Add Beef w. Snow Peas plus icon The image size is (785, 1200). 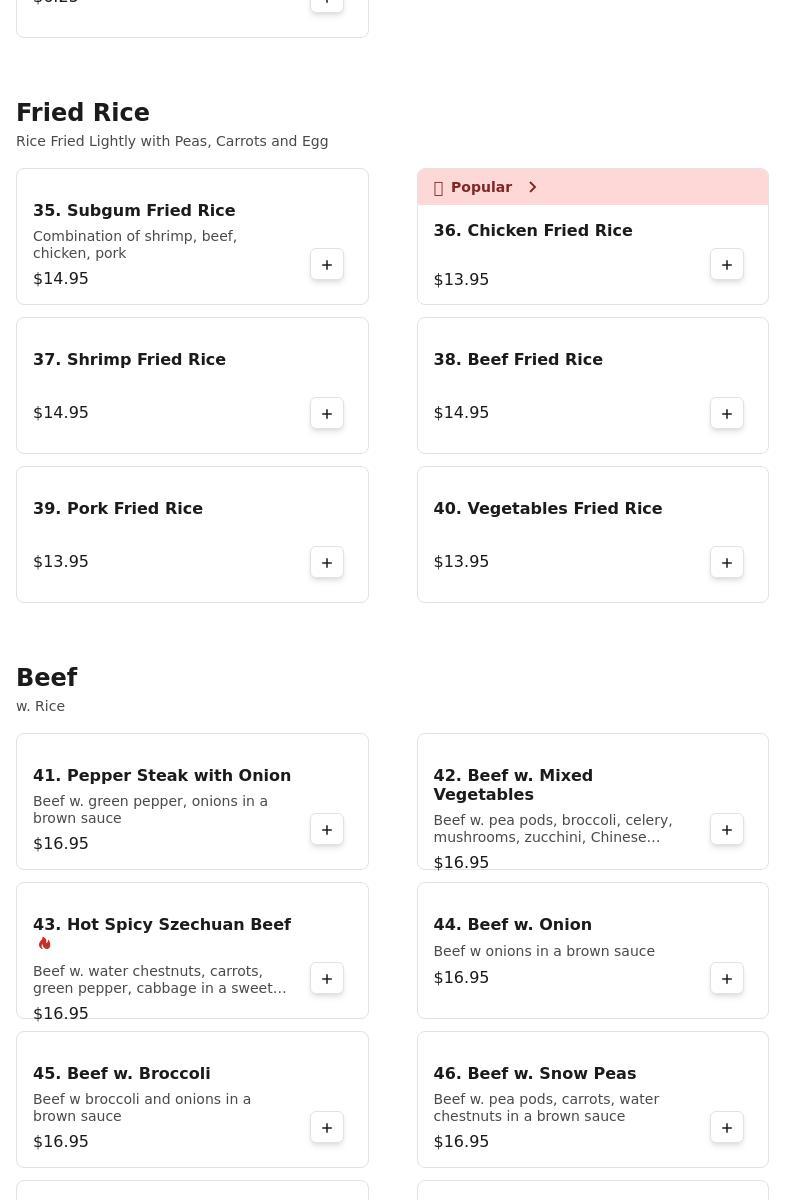(727, 1128)
